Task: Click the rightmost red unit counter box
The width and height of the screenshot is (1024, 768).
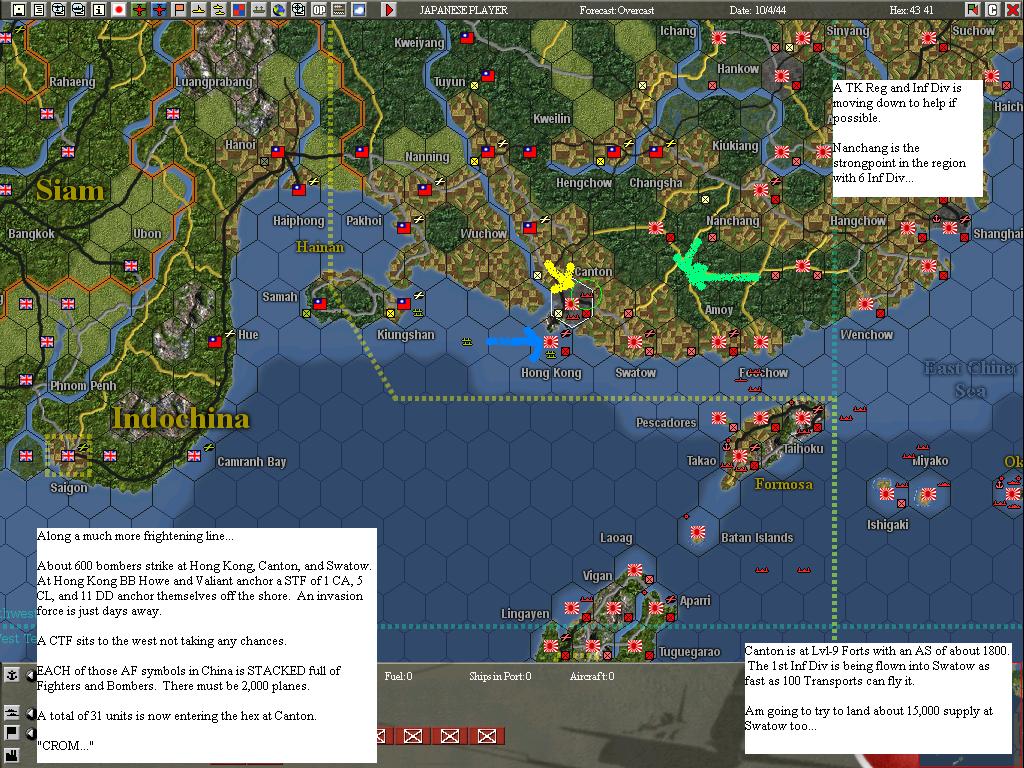Action: tap(487, 737)
